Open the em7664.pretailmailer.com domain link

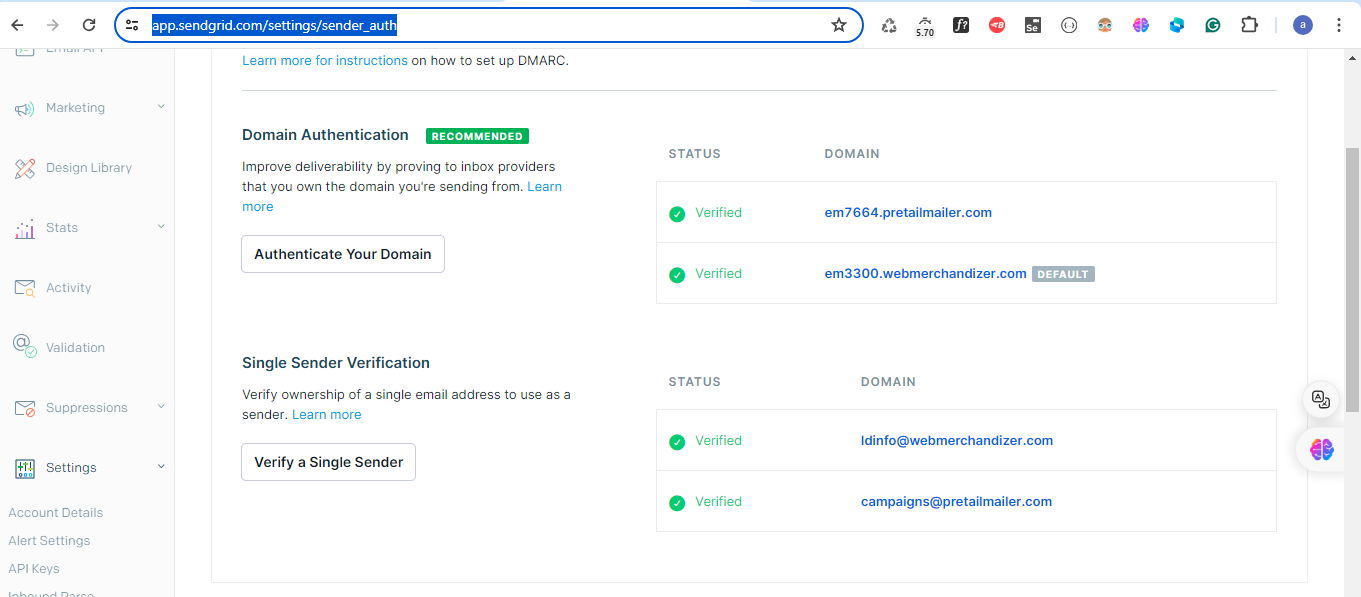coord(908,212)
